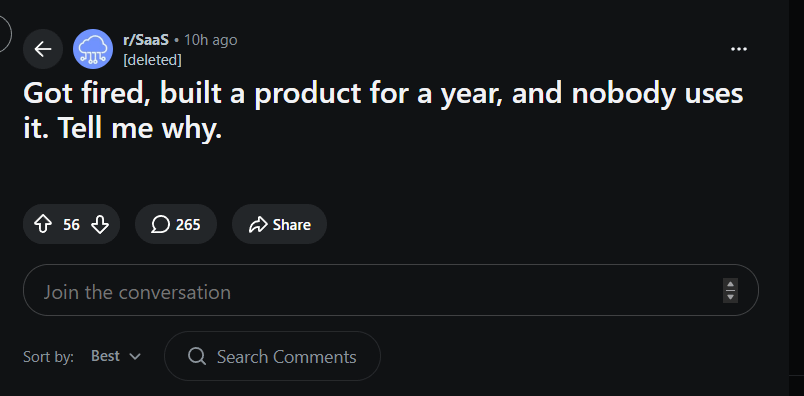The image size is (804, 396).
Task: Expand the chevron next to Best
Action: pyautogui.click(x=135, y=357)
